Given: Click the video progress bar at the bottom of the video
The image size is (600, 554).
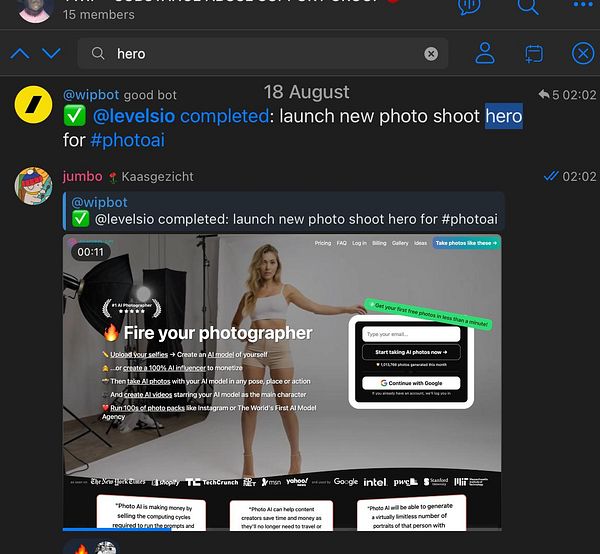Looking at the screenshot, I should 282,530.
